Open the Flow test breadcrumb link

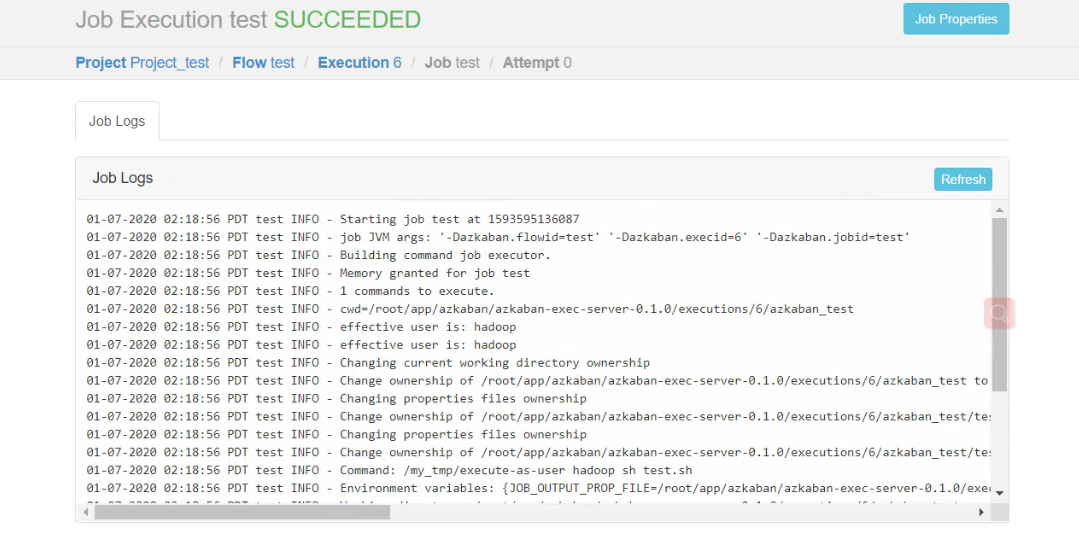[x=264, y=63]
